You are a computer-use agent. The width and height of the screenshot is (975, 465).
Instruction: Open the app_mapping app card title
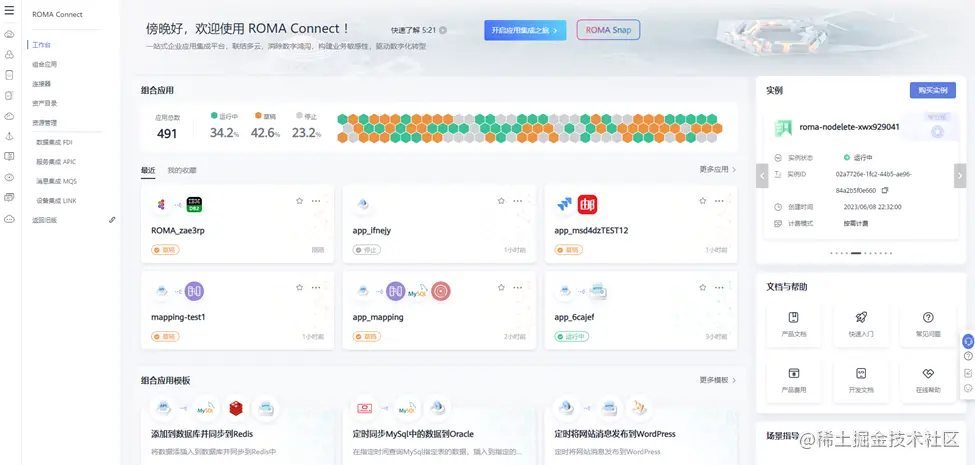point(378,317)
